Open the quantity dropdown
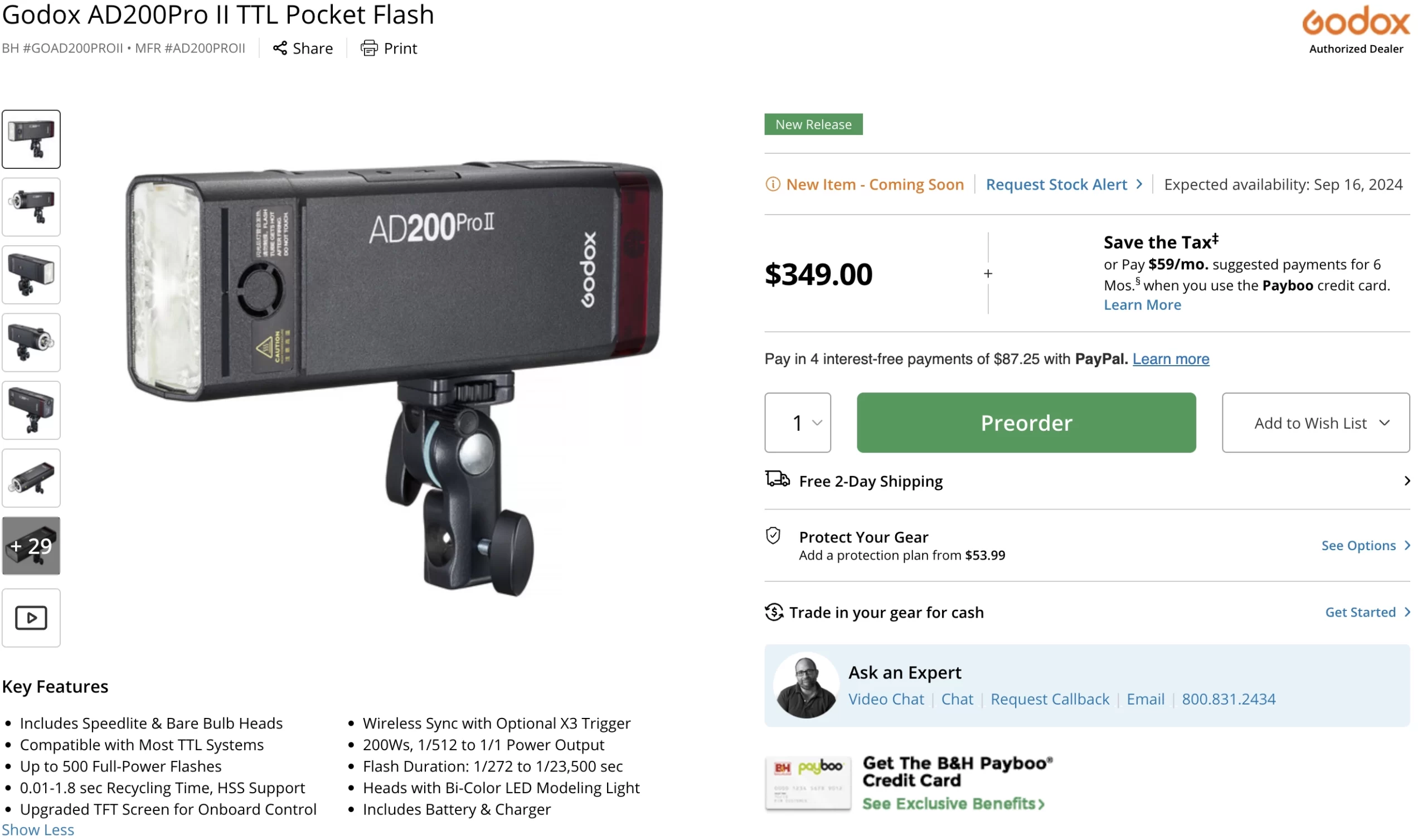Screen dimensions: 1427x840 (x=797, y=423)
